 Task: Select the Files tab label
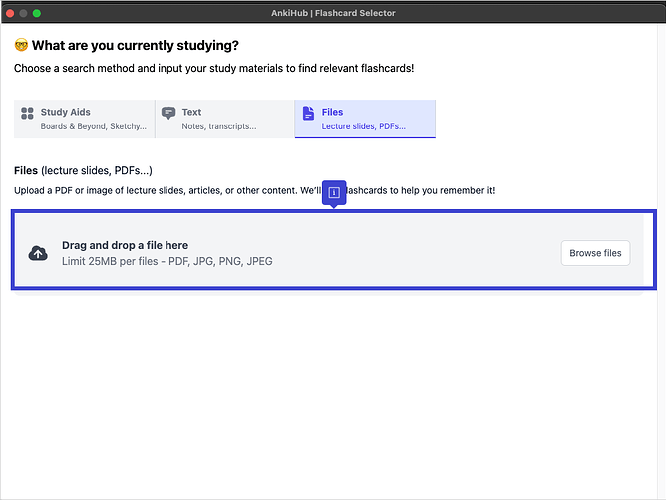point(332,113)
